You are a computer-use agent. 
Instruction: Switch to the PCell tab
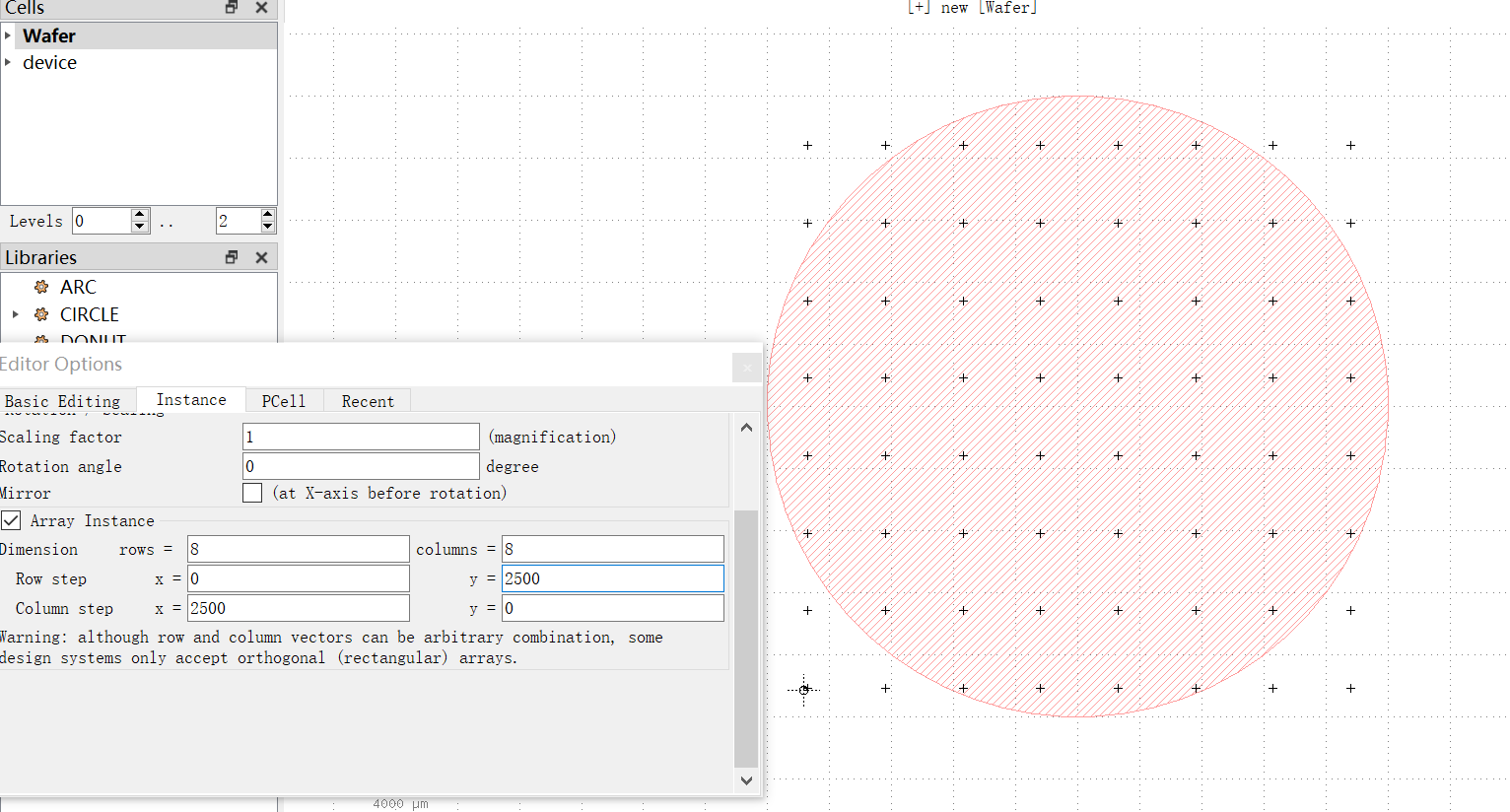click(x=283, y=400)
